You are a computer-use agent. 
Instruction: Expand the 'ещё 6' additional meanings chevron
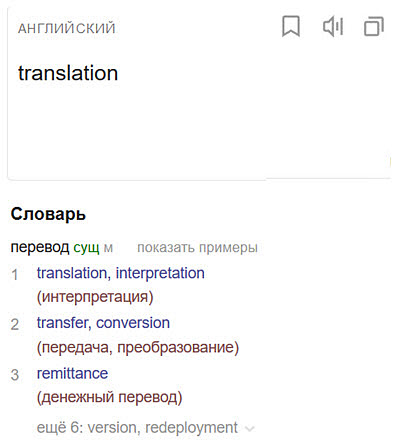pos(249,428)
